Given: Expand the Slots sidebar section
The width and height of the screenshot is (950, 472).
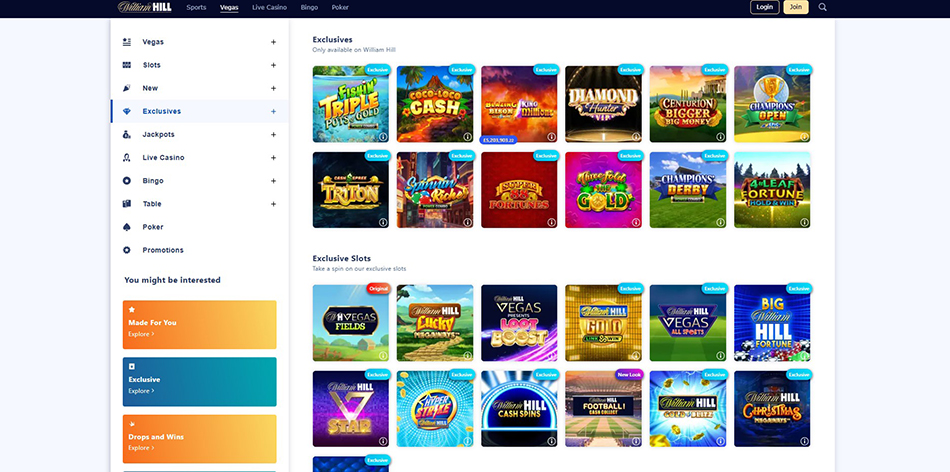Looking at the screenshot, I should pos(273,65).
